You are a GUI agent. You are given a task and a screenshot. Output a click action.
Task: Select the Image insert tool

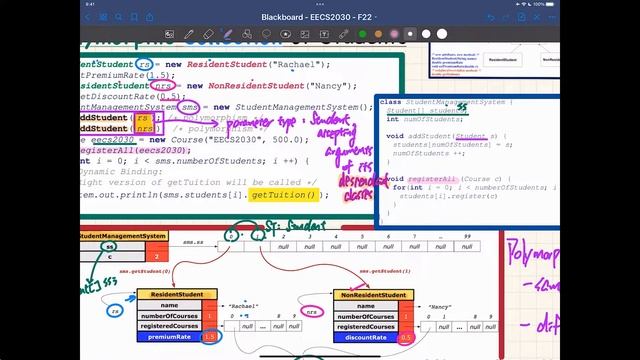[305, 34]
